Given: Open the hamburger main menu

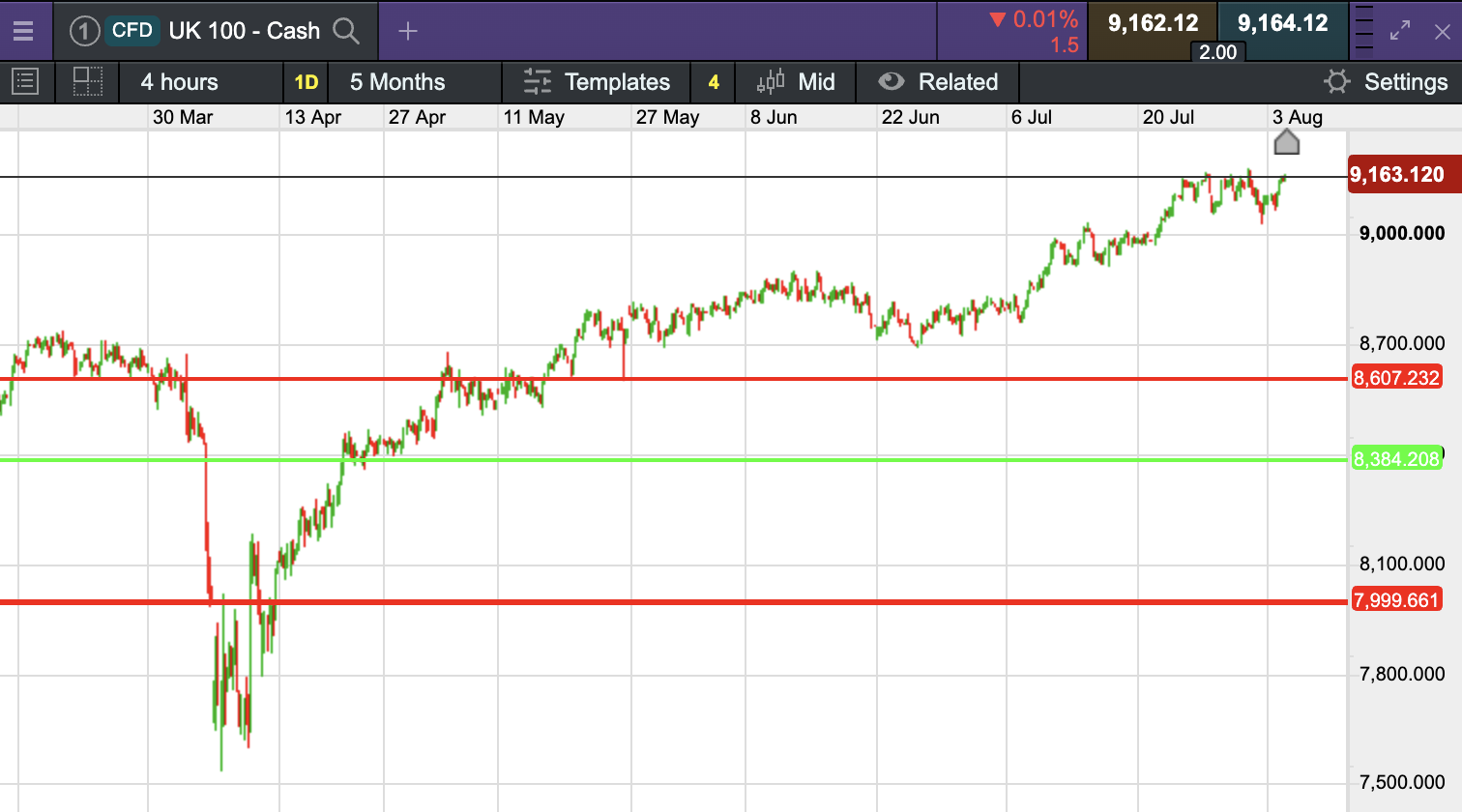Looking at the screenshot, I should 23,31.
